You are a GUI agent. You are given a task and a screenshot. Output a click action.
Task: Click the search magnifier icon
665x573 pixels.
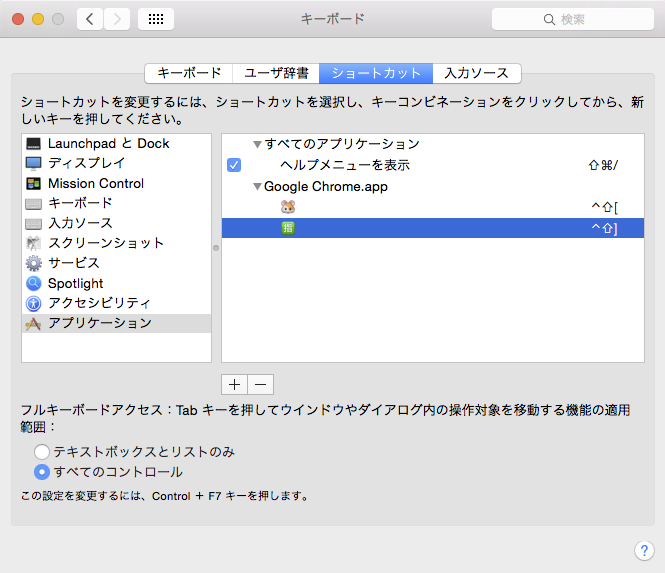[x=549, y=20]
